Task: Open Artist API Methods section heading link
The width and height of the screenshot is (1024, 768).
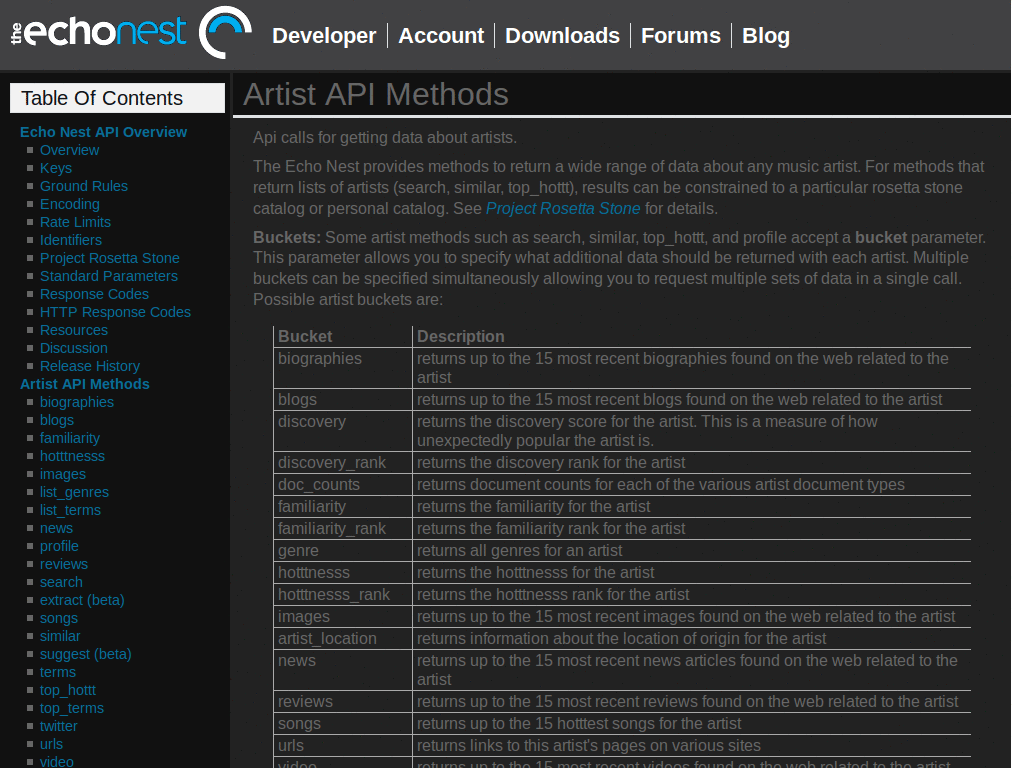Action: 85,384
